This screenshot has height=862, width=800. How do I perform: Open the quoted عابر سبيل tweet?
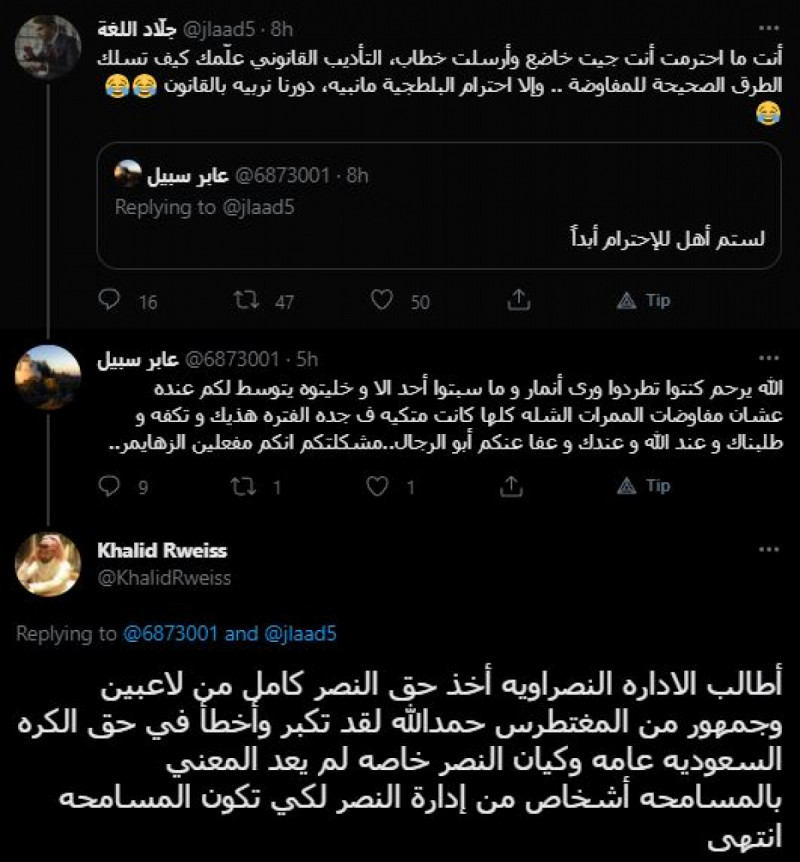[x=440, y=210]
